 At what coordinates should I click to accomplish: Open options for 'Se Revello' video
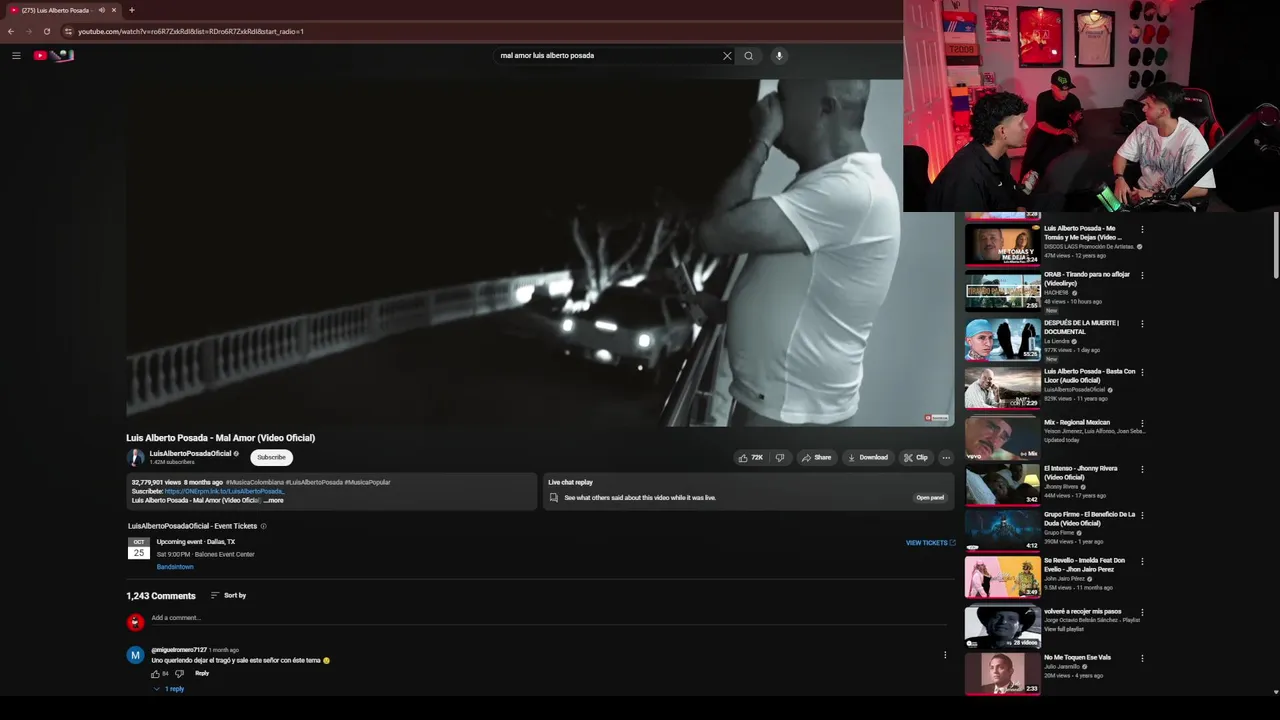click(x=1142, y=561)
